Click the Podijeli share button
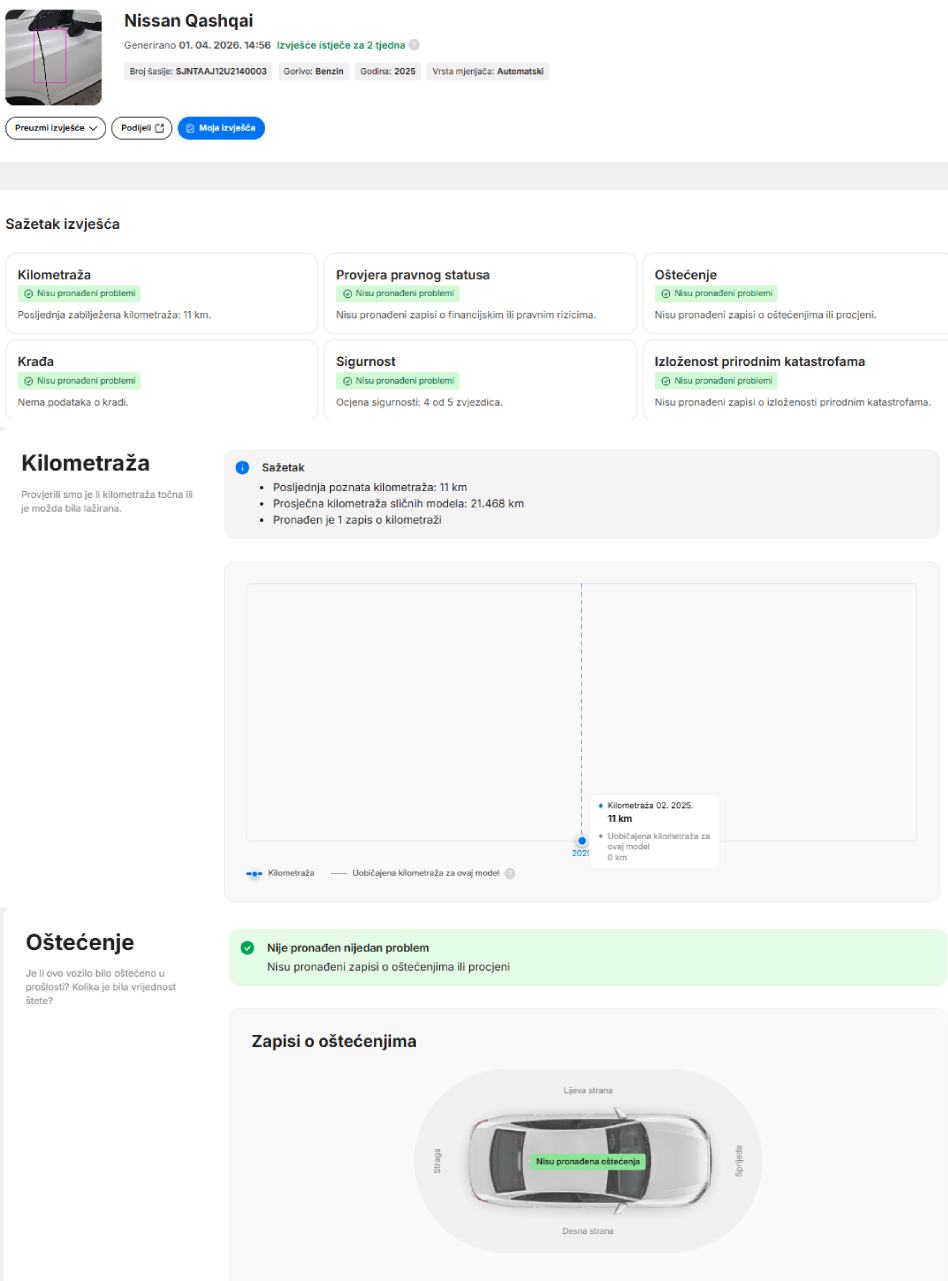 (141, 128)
